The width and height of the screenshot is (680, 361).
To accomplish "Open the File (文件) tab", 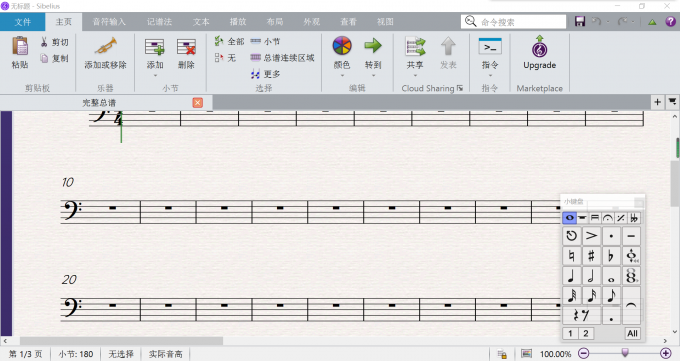I will pyautogui.click(x=23, y=22).
